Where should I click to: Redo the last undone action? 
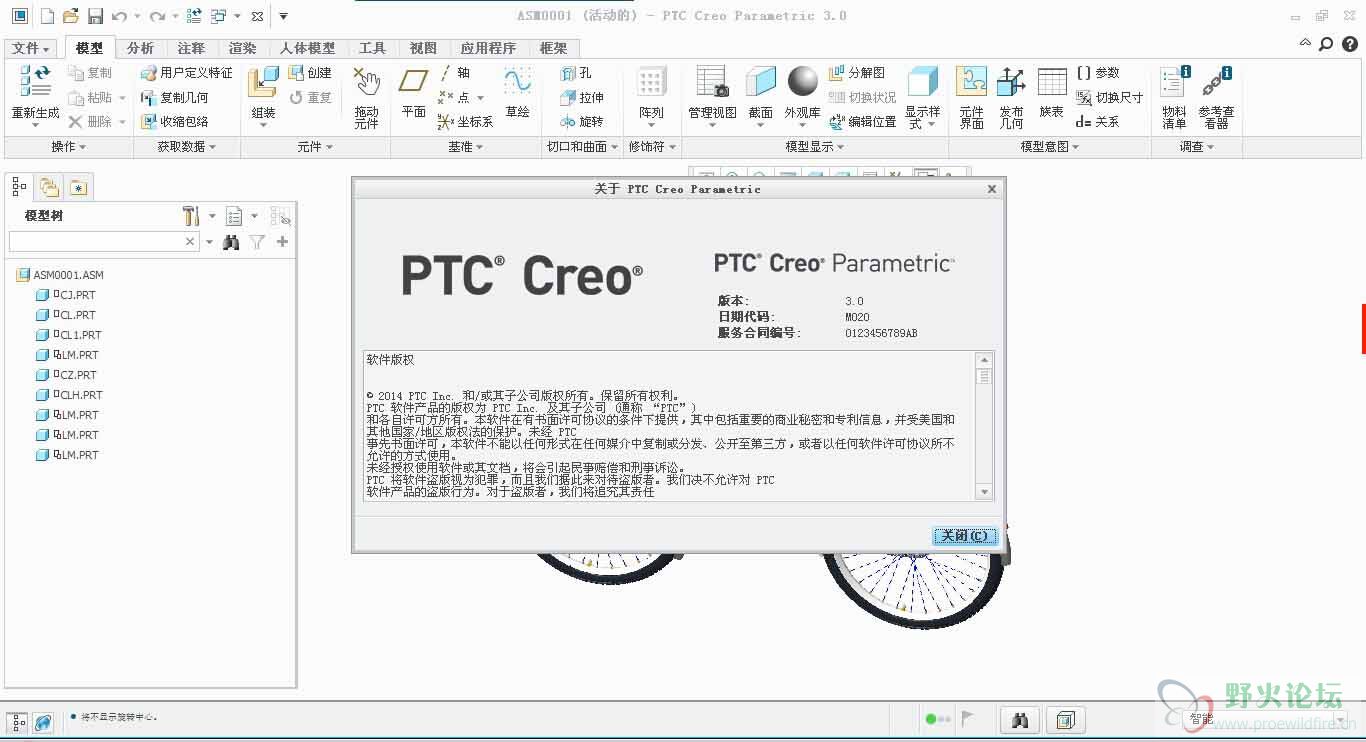(157, 16)
